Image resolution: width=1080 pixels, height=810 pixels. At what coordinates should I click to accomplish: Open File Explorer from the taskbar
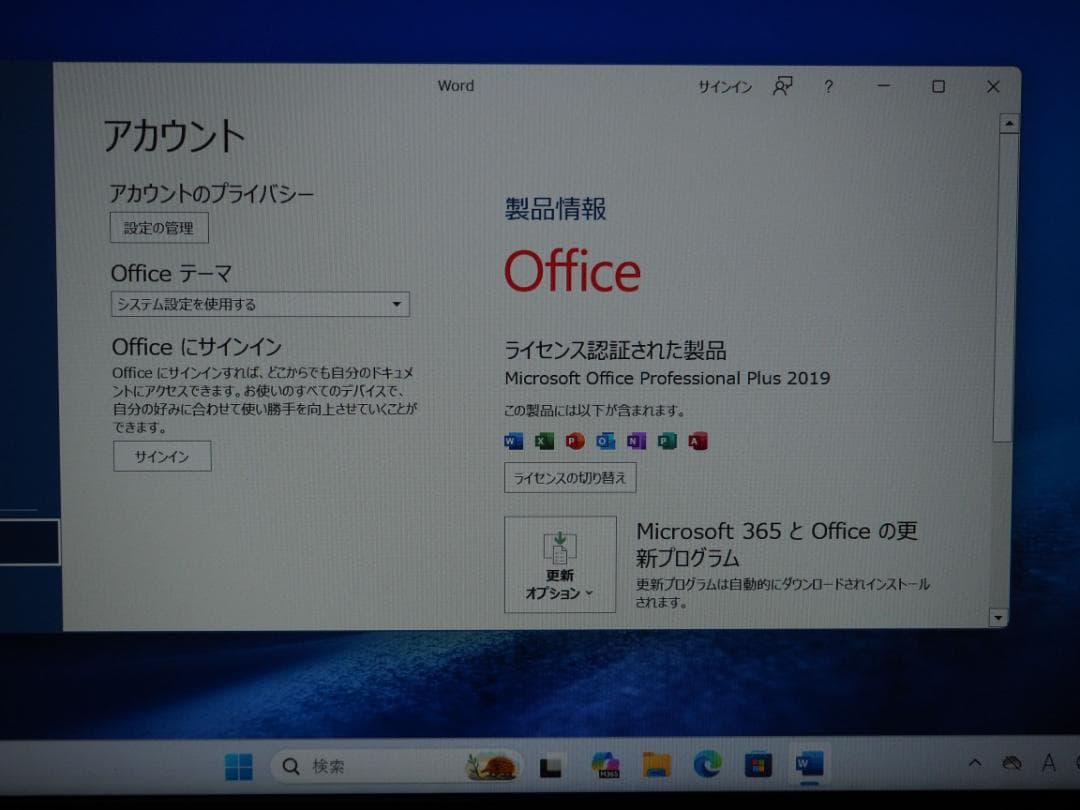[656, 765]
